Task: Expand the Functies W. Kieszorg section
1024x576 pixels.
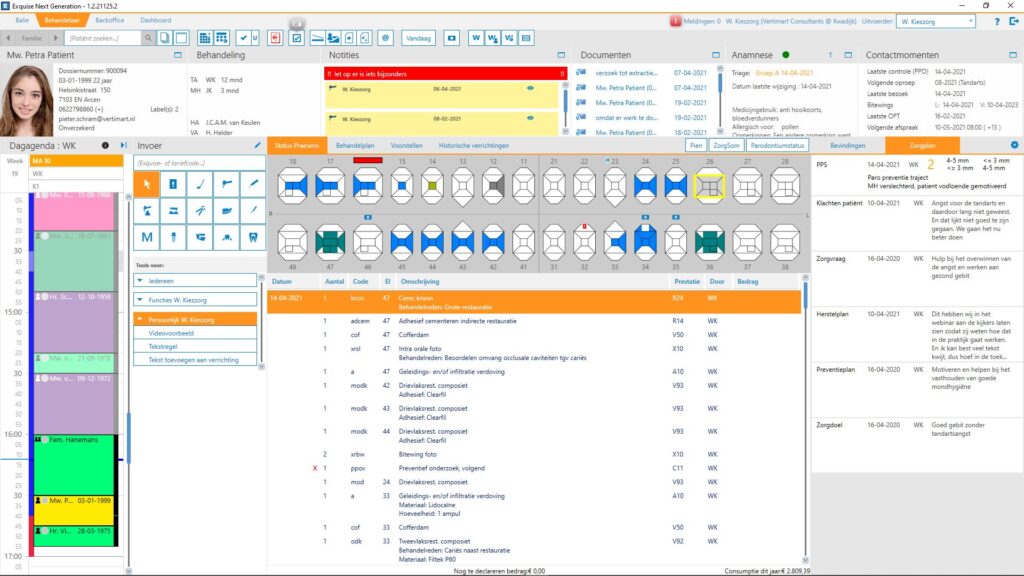Action: tap(195, 300)
